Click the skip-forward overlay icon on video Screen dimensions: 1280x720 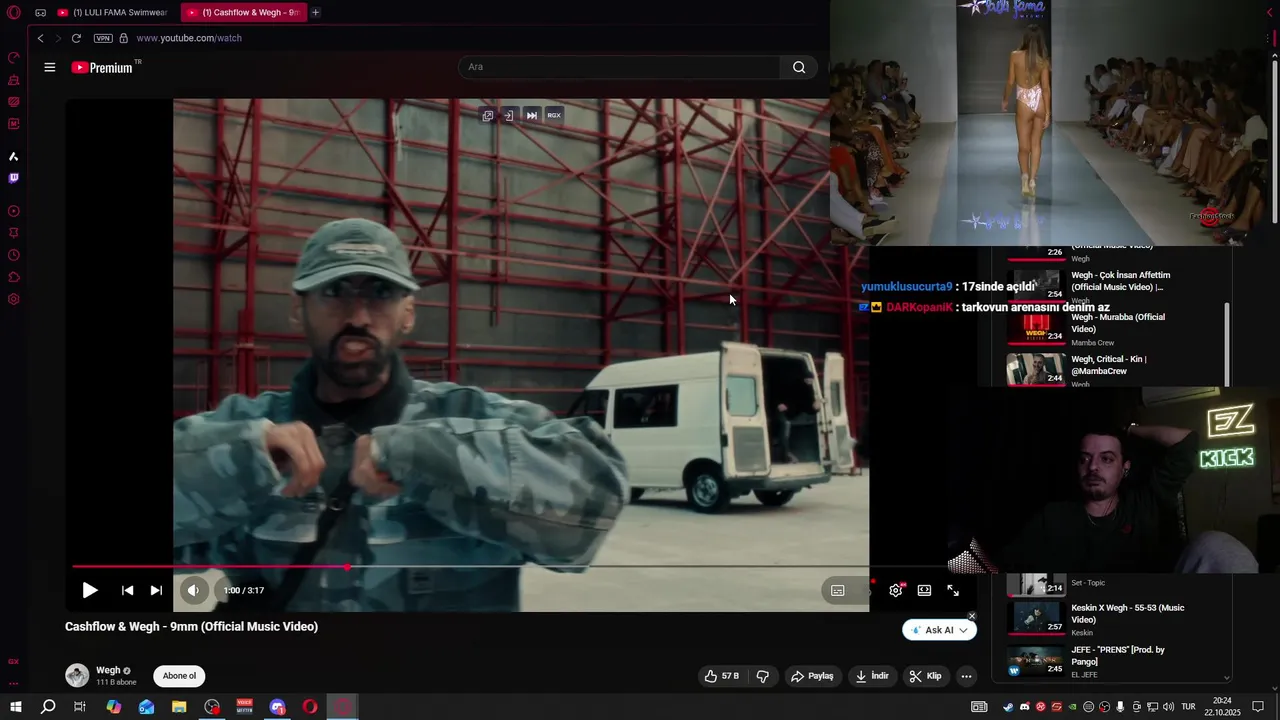click(532, 115)
